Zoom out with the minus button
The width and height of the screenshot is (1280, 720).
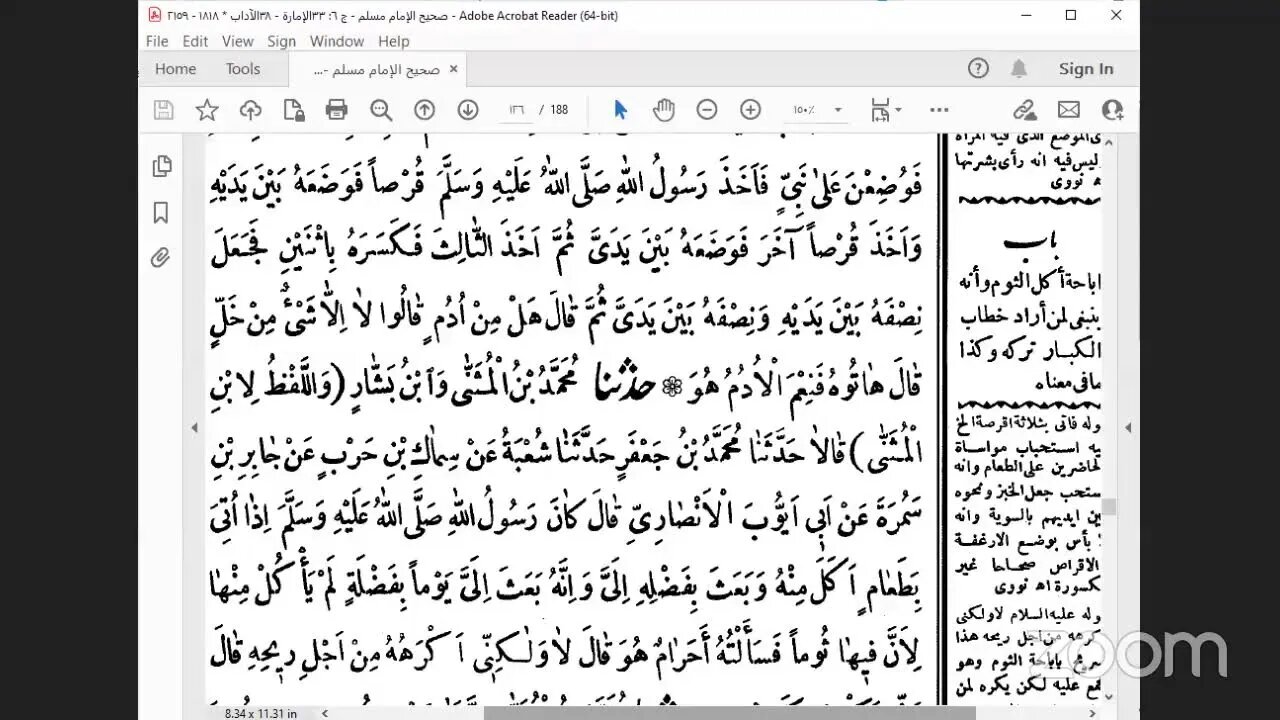tap(707, 110)
